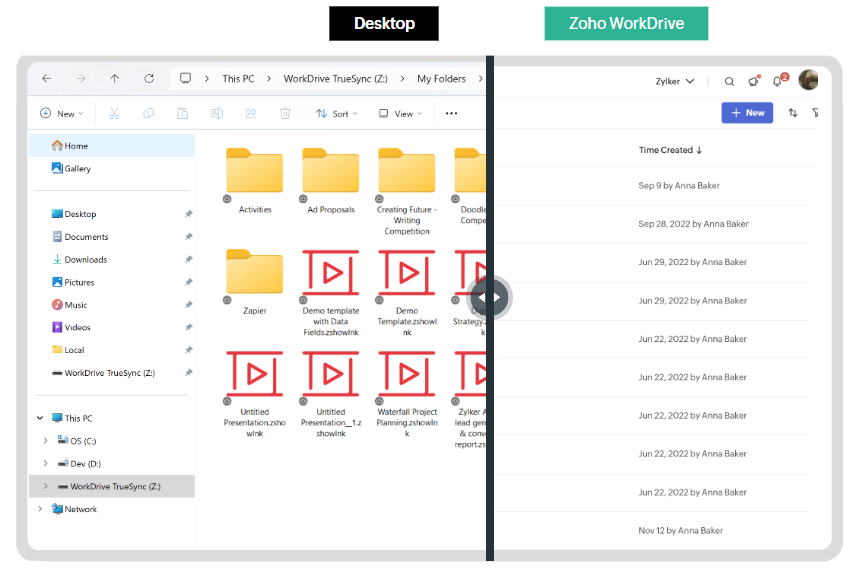
Task: Click the 'Nov 12 by Anna Baker' row
Action: pyautogui.click(x=653, y=530)
